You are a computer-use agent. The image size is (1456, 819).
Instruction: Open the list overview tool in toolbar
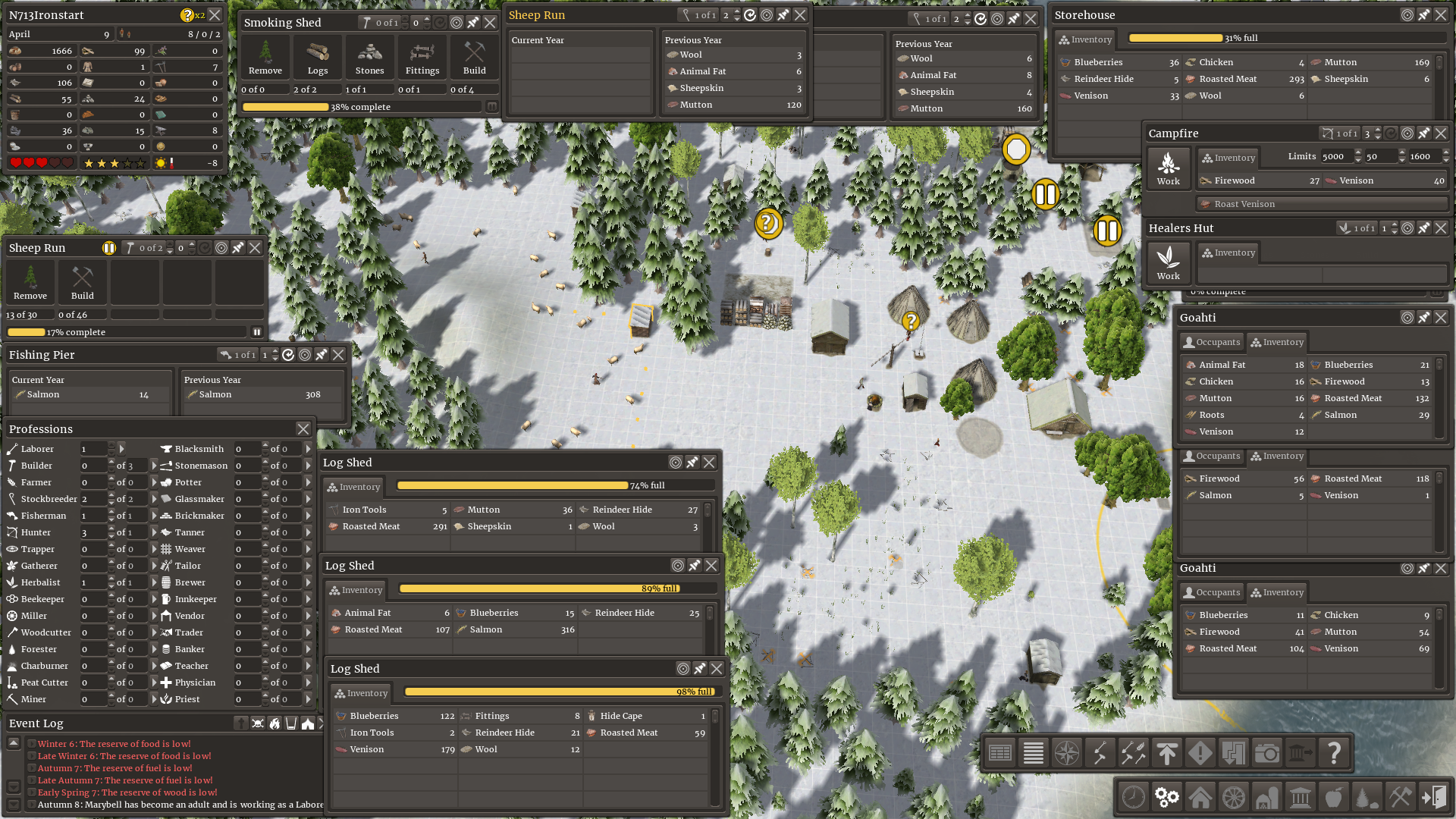pos(1034,753)
